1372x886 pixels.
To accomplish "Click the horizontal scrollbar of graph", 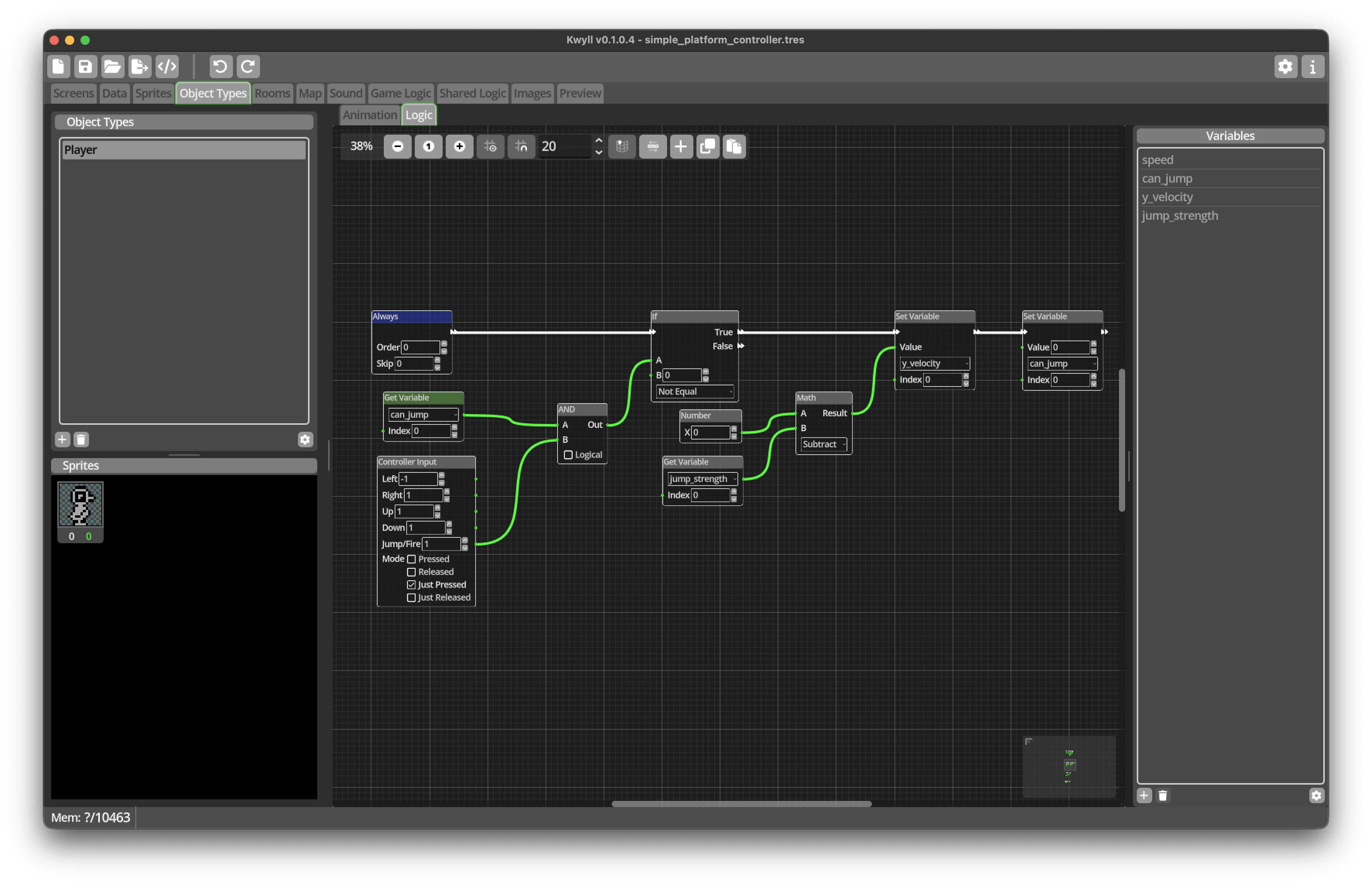I will (x=741, y=804).
